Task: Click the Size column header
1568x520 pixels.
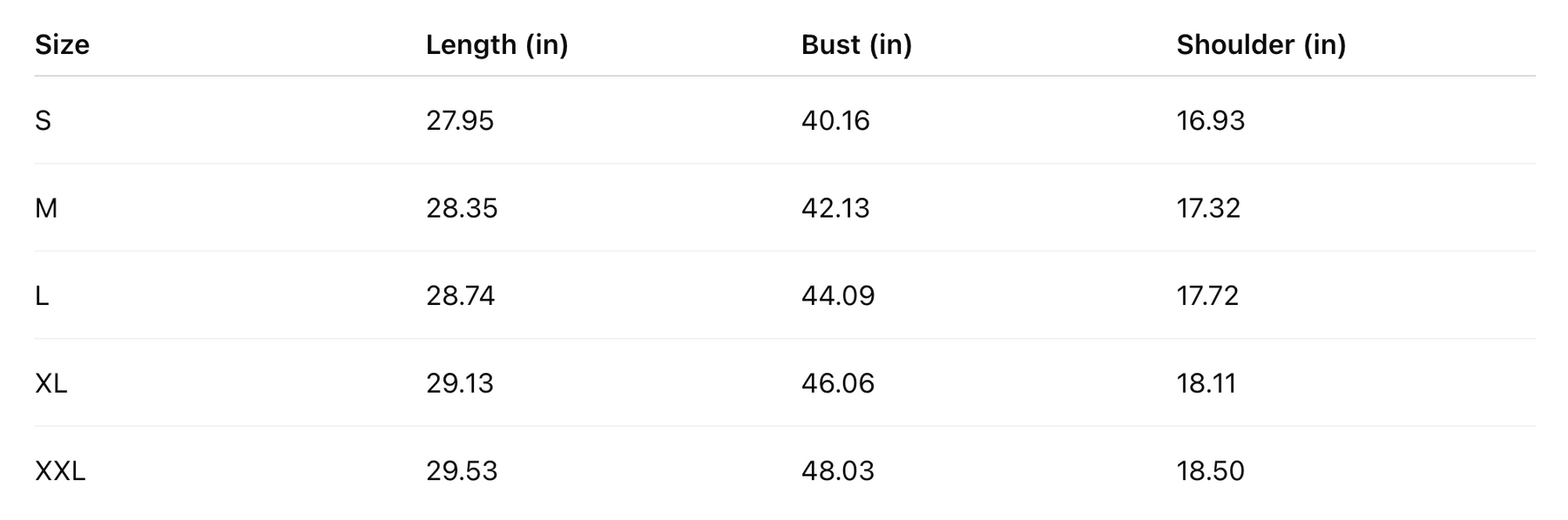Action: click(62, 44)
